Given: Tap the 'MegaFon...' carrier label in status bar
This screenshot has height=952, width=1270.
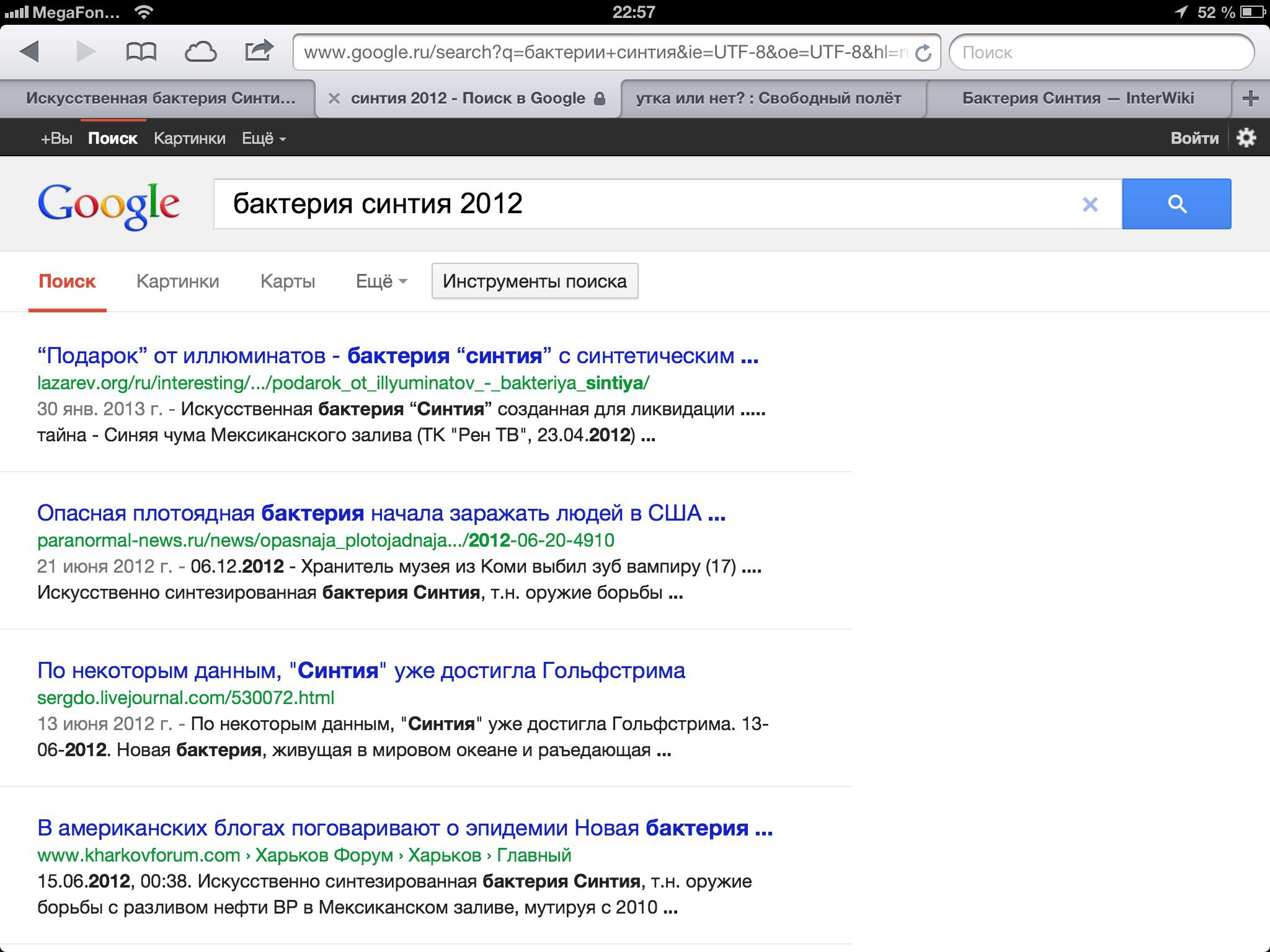Looking at the screenshot, I should click(76, 12).
